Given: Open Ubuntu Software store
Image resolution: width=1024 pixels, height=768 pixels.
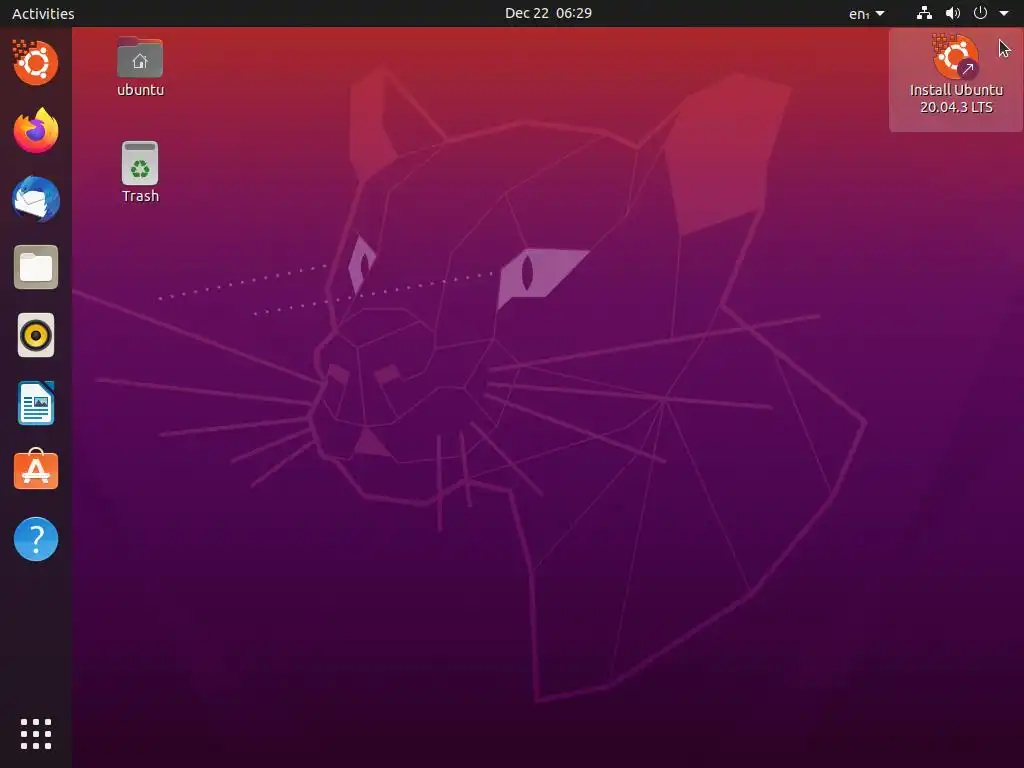Looking at the screenshot, I should 36,470.
